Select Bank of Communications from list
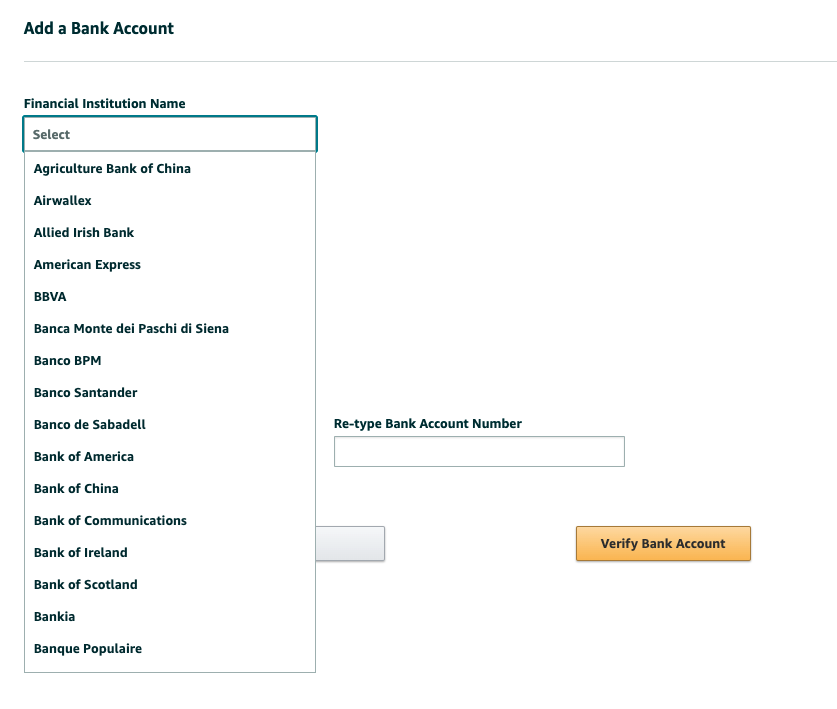837x709 pixels. 110,520
